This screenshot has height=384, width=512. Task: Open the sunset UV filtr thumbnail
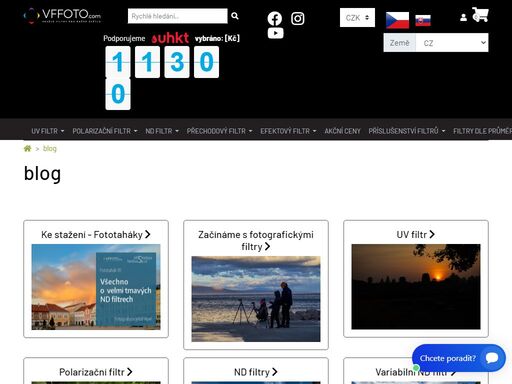tap(416, 287)
